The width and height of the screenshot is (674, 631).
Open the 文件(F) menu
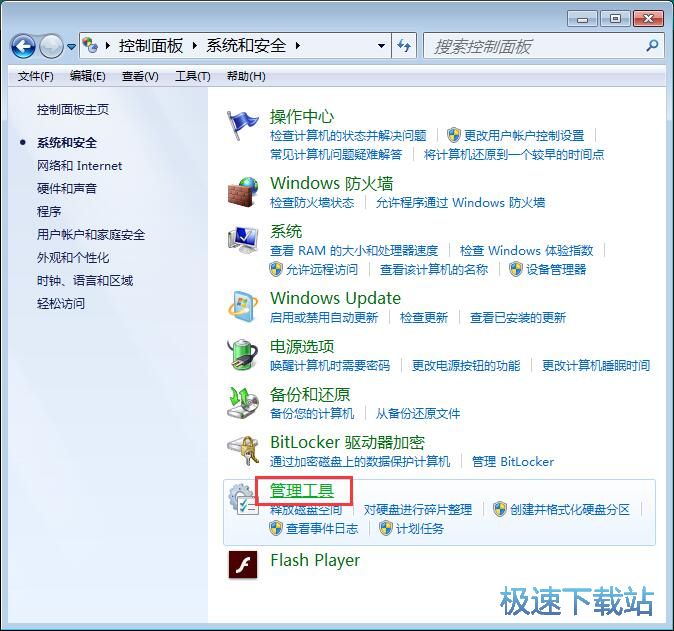coord(35,77)
